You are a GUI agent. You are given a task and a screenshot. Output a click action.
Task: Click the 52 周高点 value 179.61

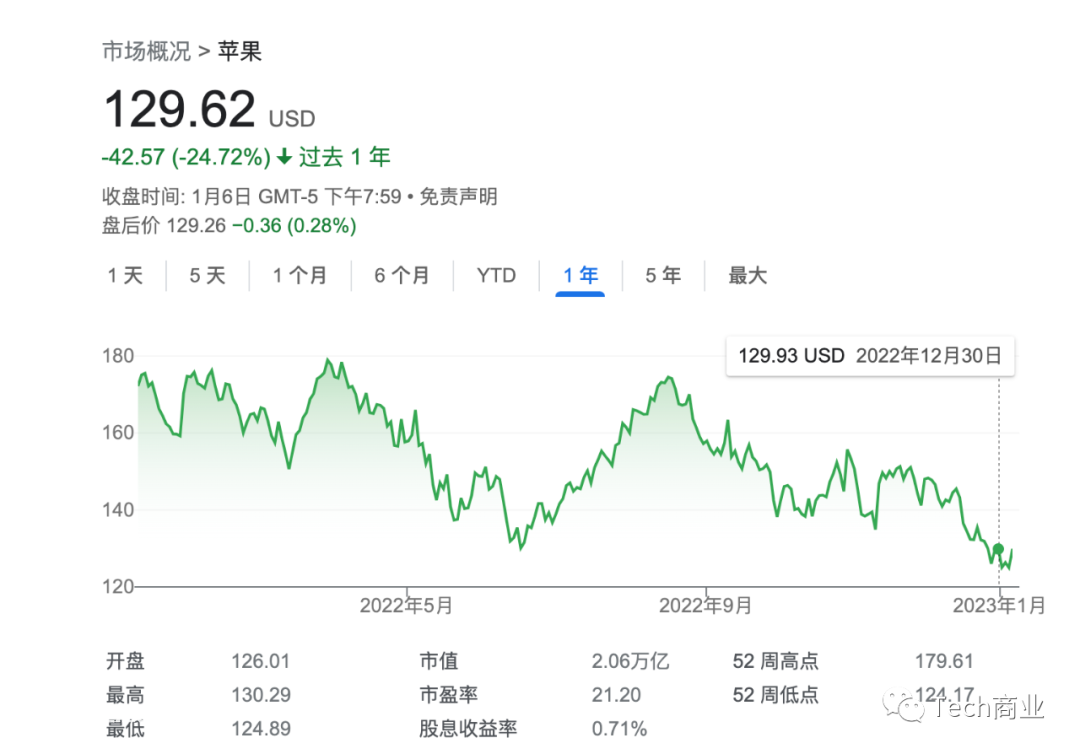point(944,662)
